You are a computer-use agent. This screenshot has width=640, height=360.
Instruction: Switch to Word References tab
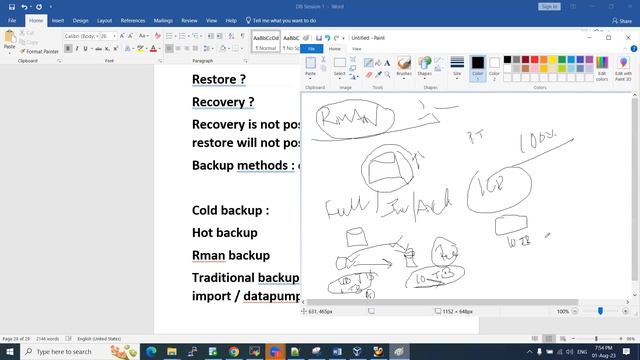(x=133, y=20)
